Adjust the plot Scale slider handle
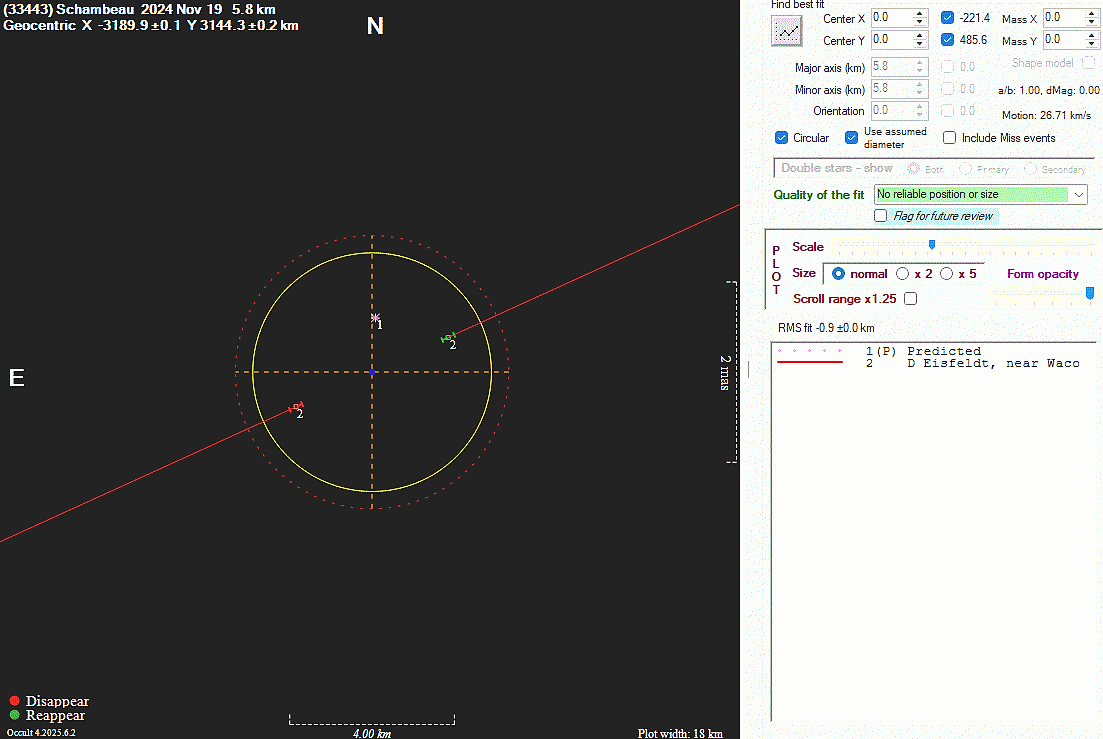1103x739 pixels. [x=932, y=245]
